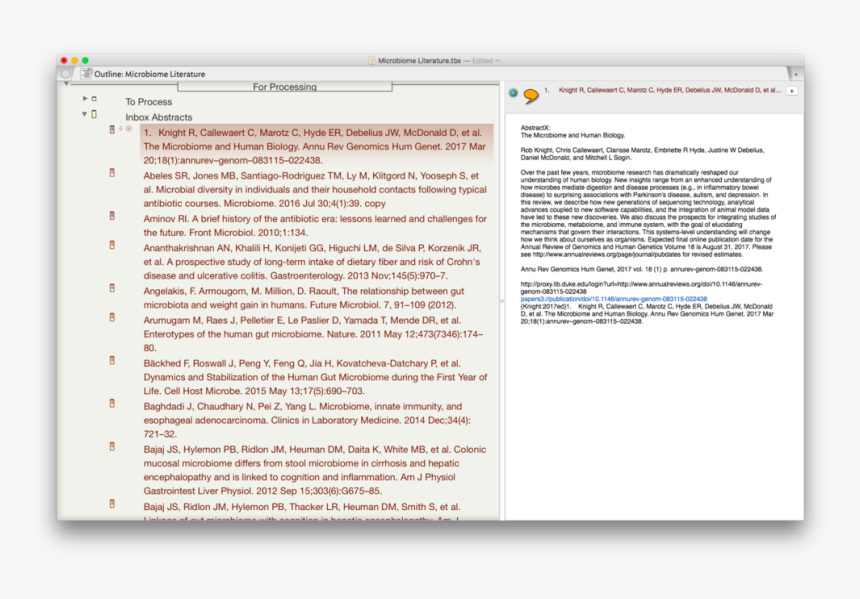Click the note icon beside Ananthakrishnan AN entry
The image size is (860, 599).
tap(112, 245)
